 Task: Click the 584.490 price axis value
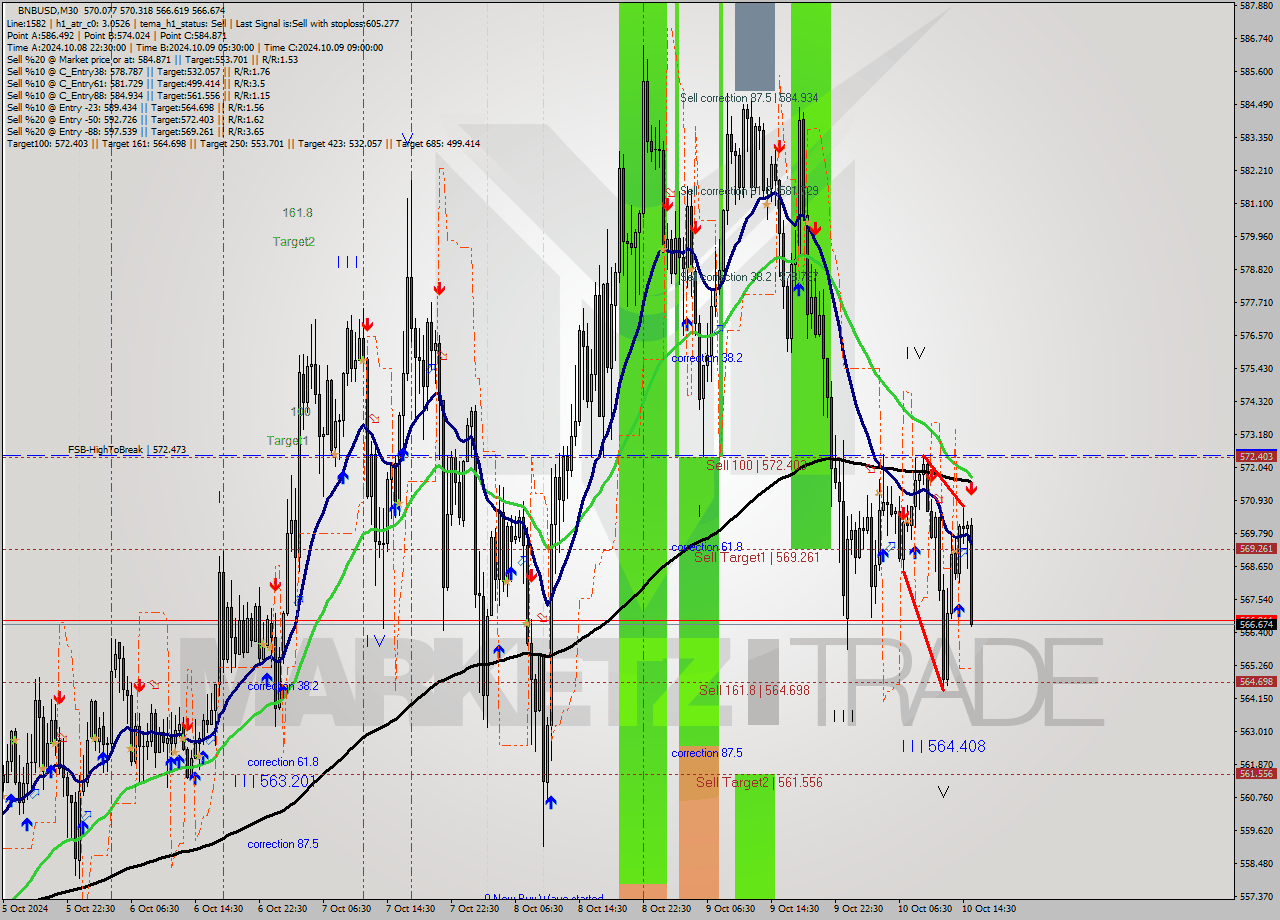[1256, 104]
